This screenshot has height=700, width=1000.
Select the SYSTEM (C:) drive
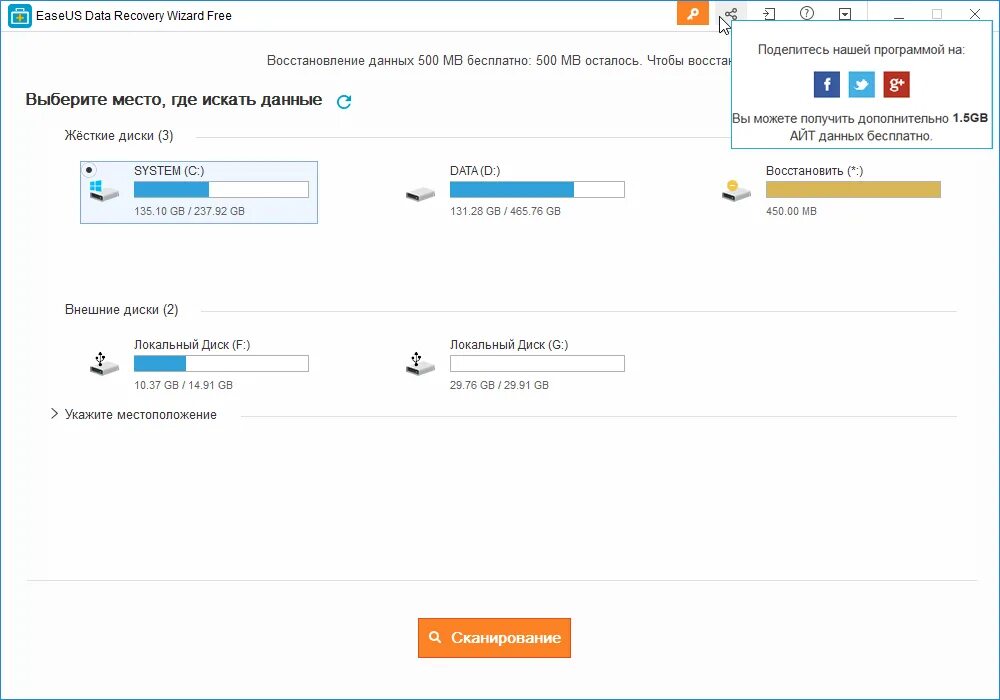pos(198,190)
